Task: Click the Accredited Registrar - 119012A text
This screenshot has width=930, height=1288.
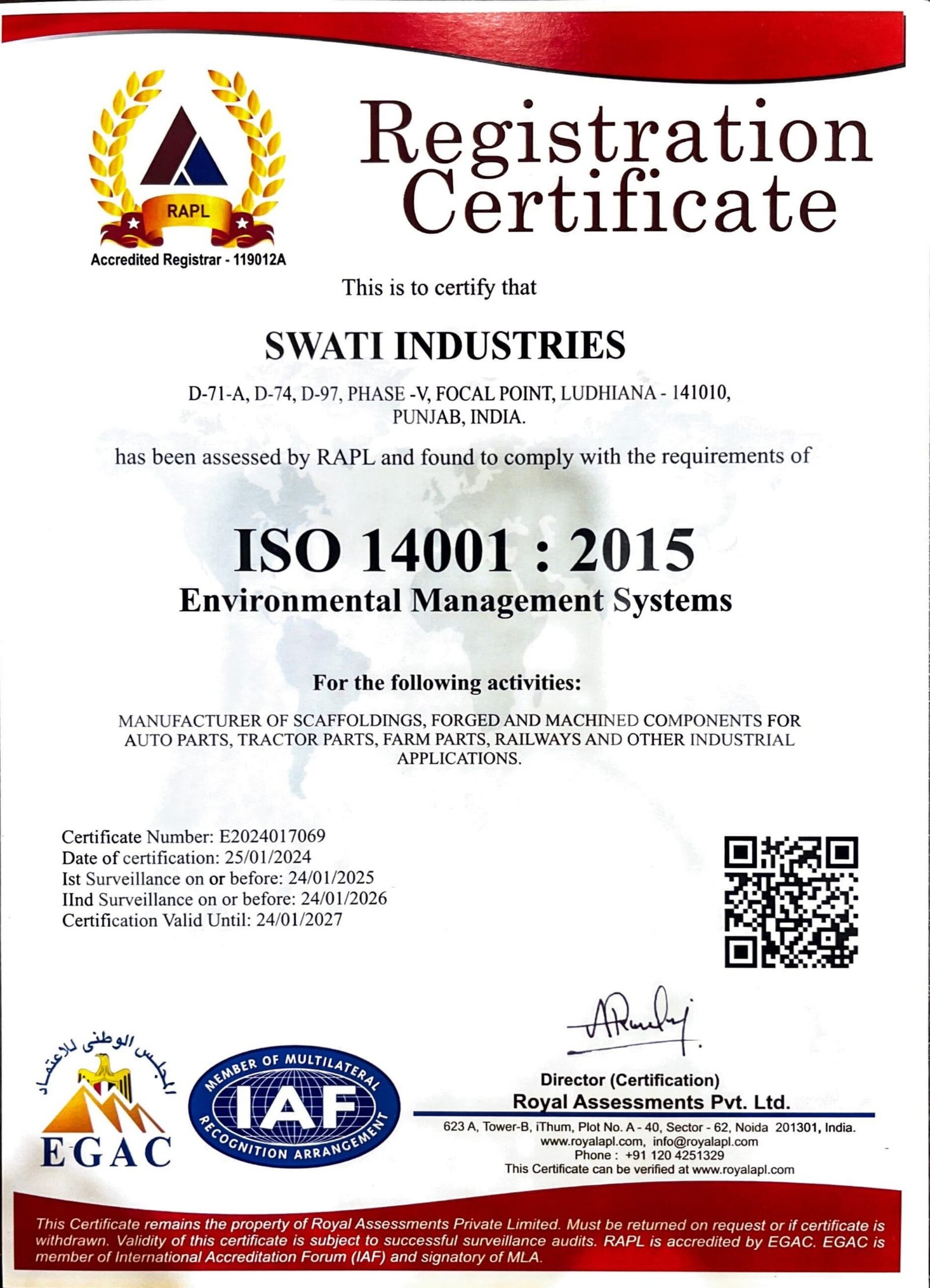Action: click(x=188, y=260)
